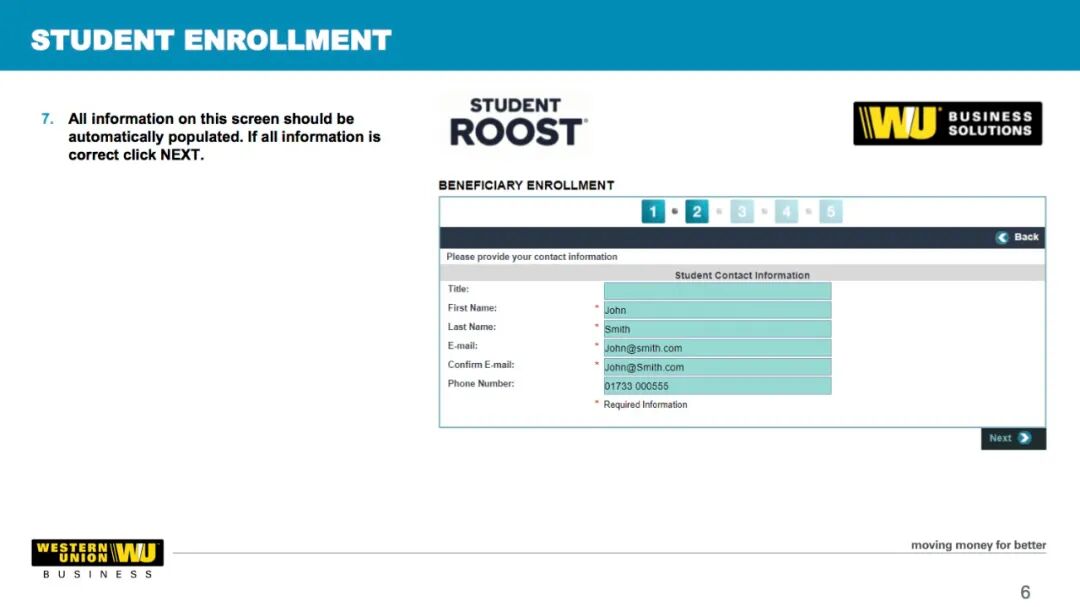This screenshot has height=607, width=1080.
Task: Click the Student Roost logo
Action: [518, 123]
